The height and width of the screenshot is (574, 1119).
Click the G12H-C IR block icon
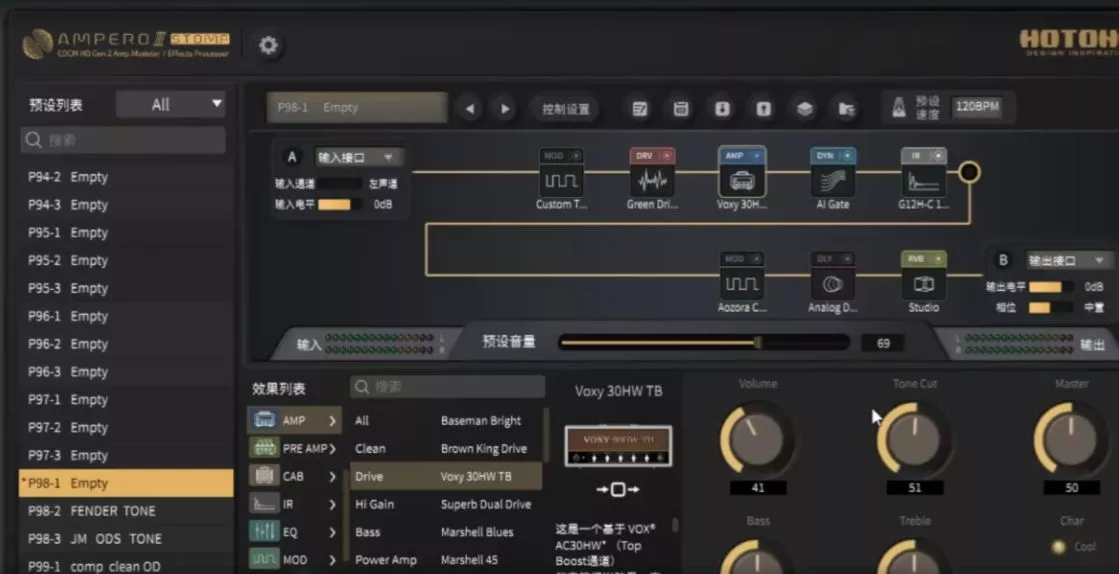coord(923,181)
